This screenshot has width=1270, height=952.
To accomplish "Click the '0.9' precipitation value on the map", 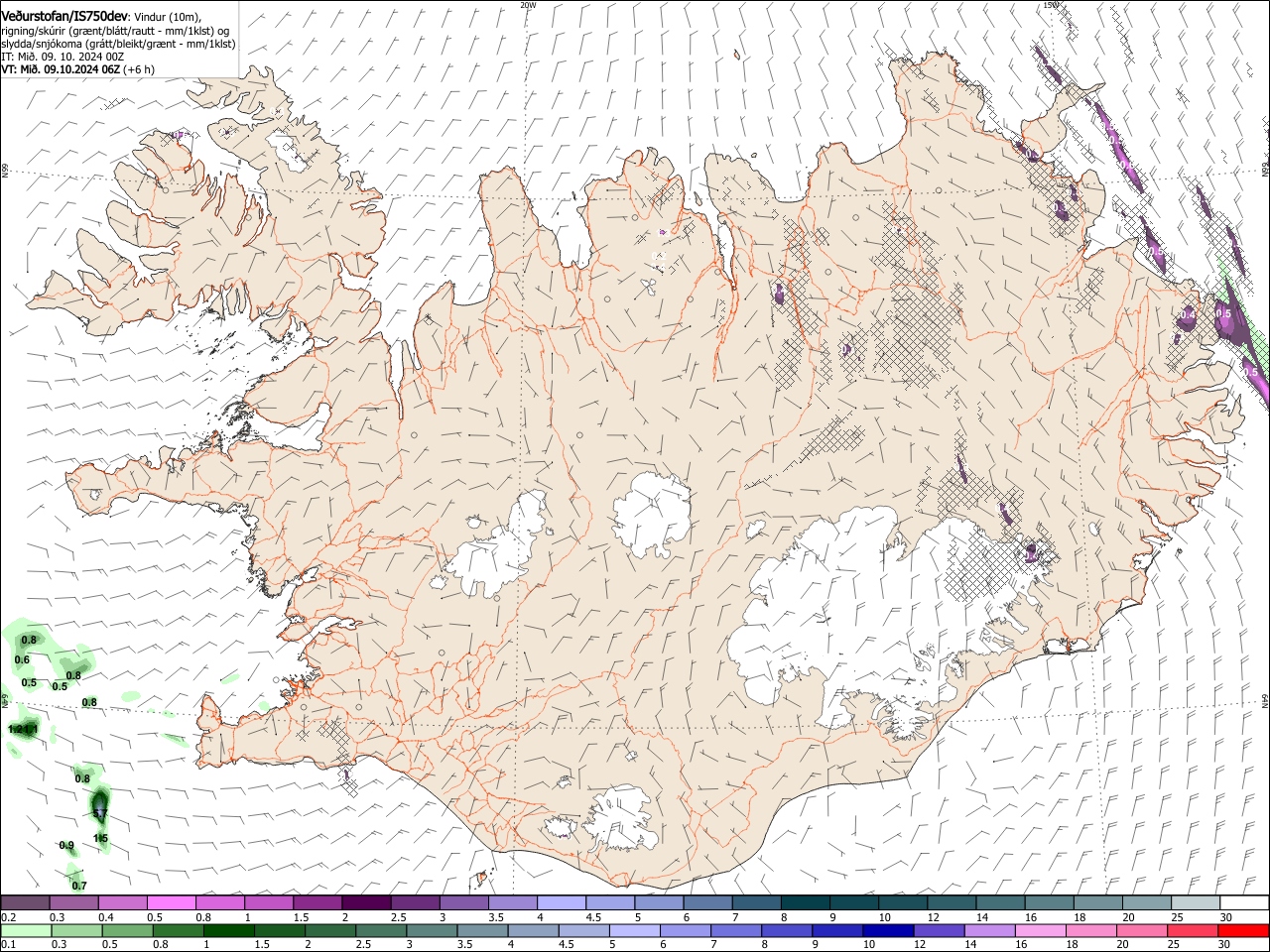I will (x=66, y=846).
